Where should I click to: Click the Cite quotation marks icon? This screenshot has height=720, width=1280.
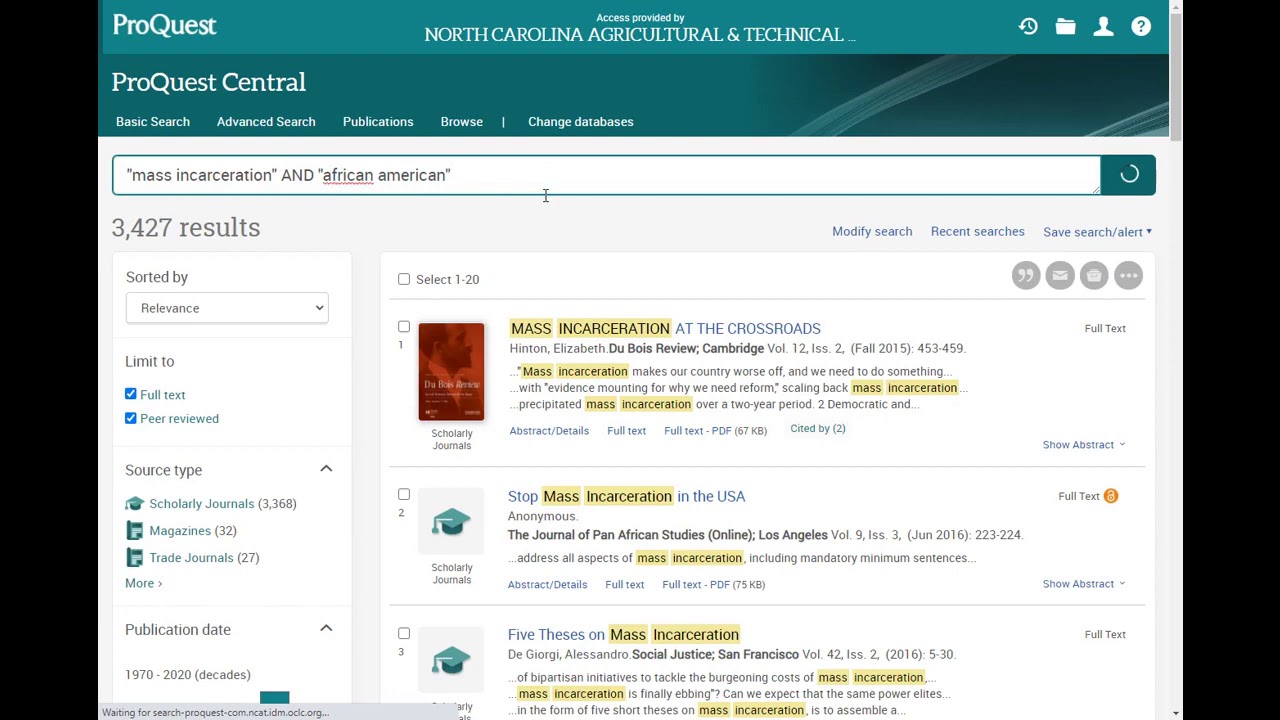(x=1026, y=276)
